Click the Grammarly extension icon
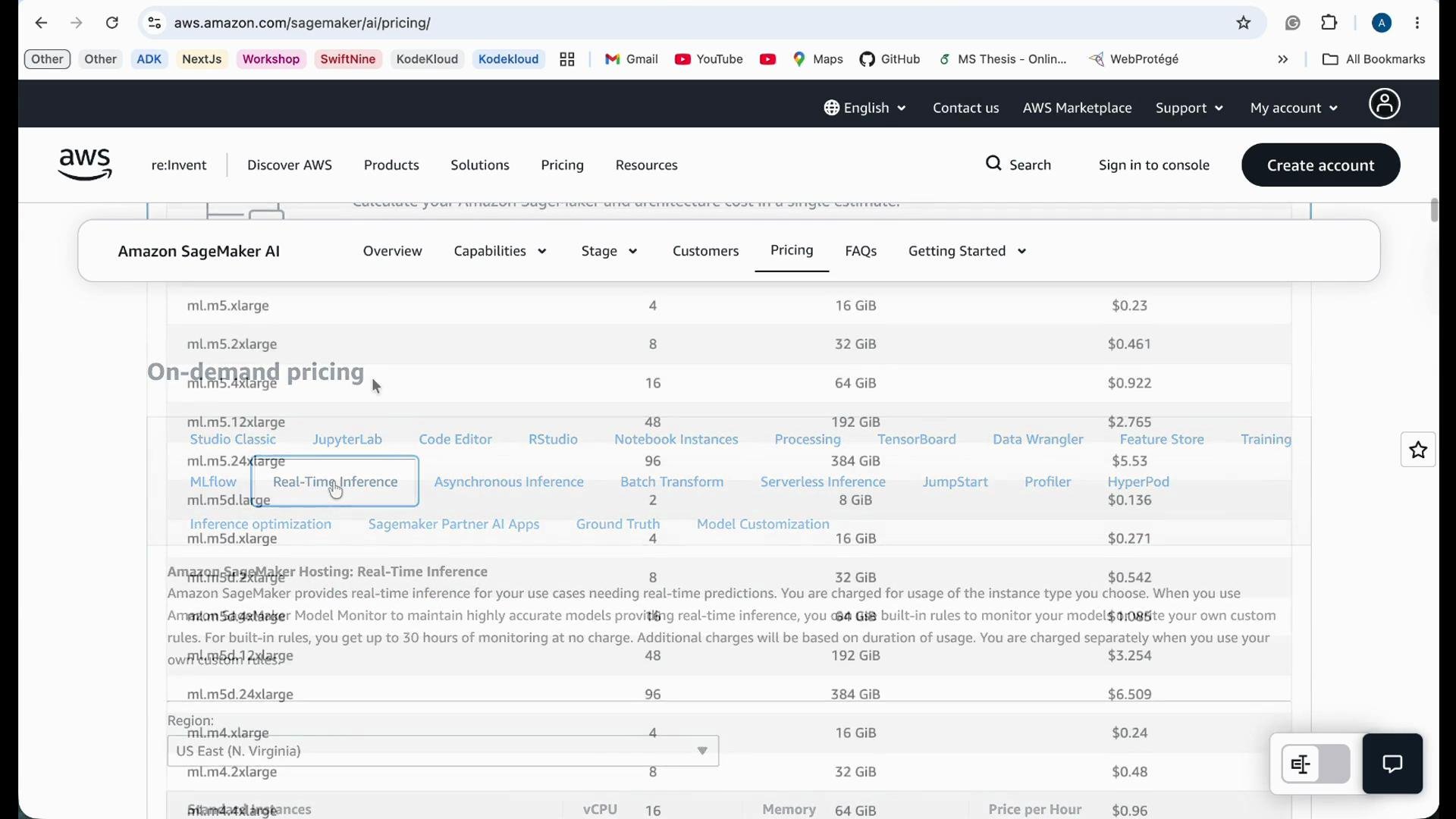Viewport: 1456px width, 819px height. tap(1294, 24)
